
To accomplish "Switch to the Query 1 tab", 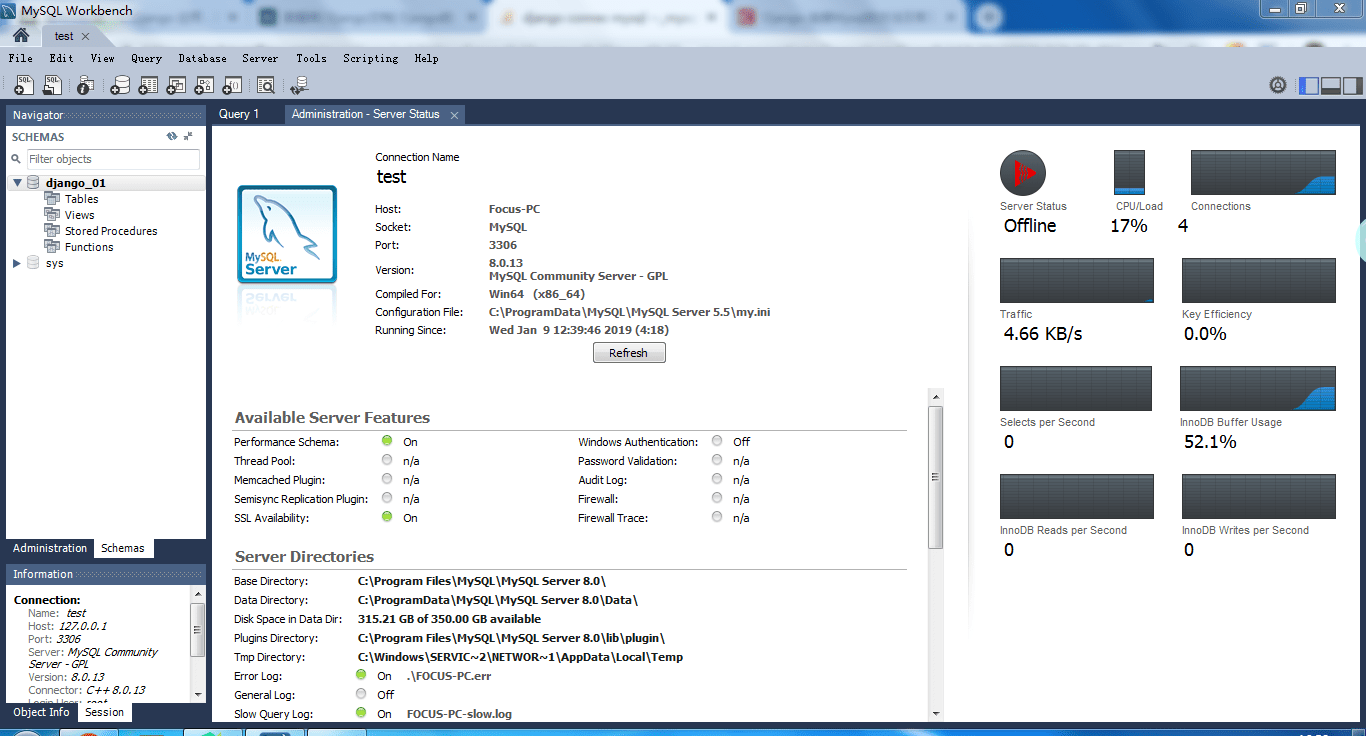I will (x=239, y=114).
